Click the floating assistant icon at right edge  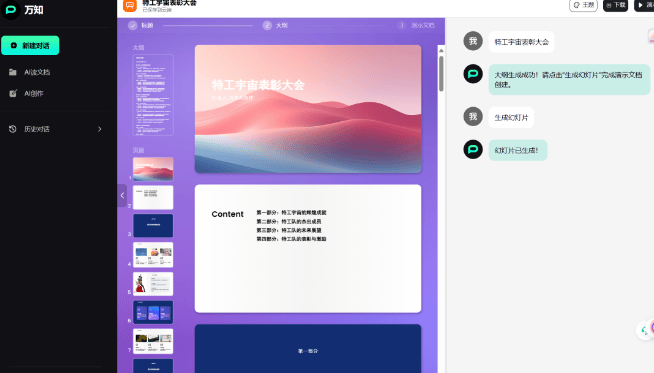pos(646,330)
